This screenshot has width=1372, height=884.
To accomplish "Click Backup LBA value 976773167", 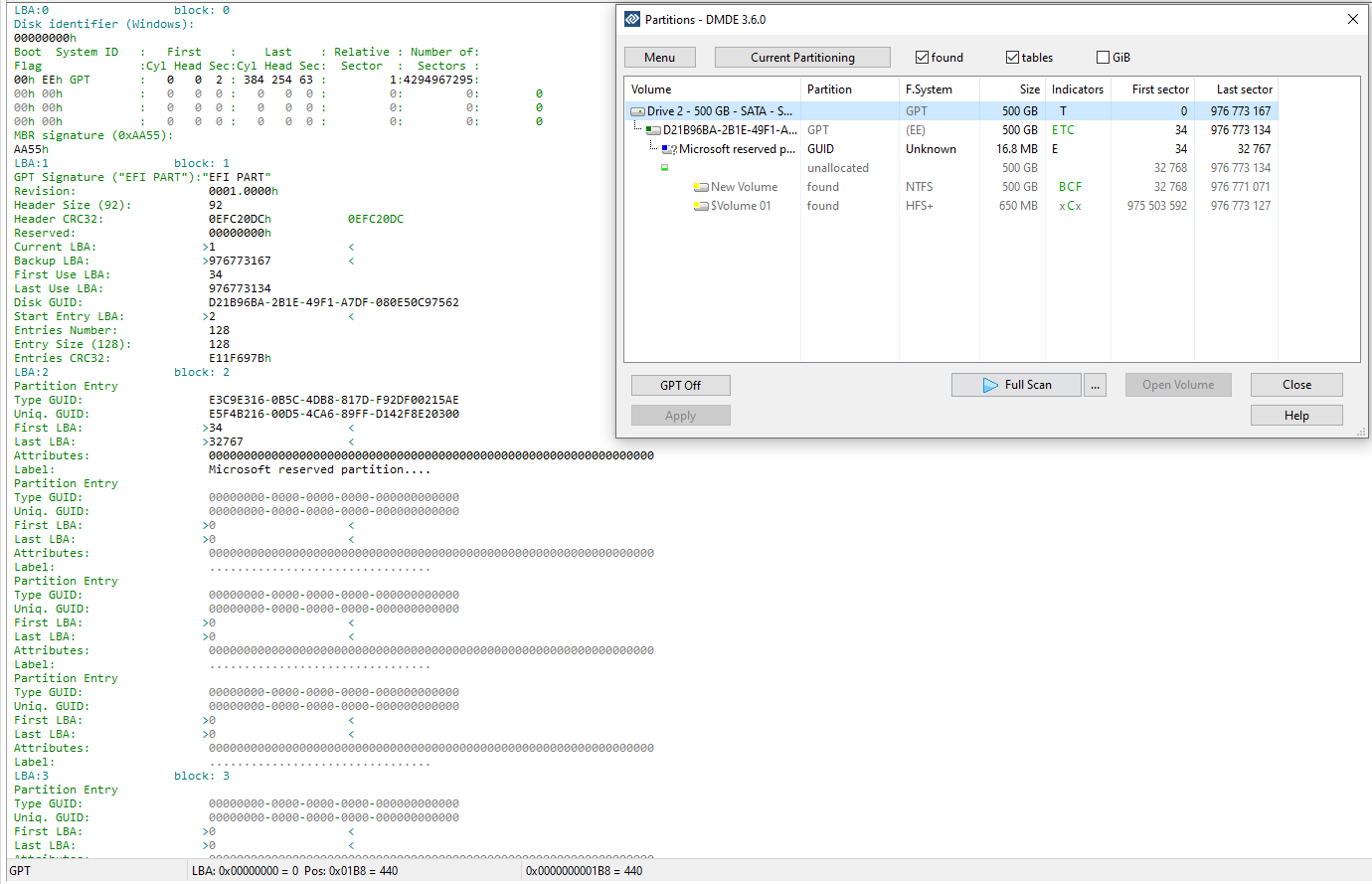I will [x=240, y=261].
